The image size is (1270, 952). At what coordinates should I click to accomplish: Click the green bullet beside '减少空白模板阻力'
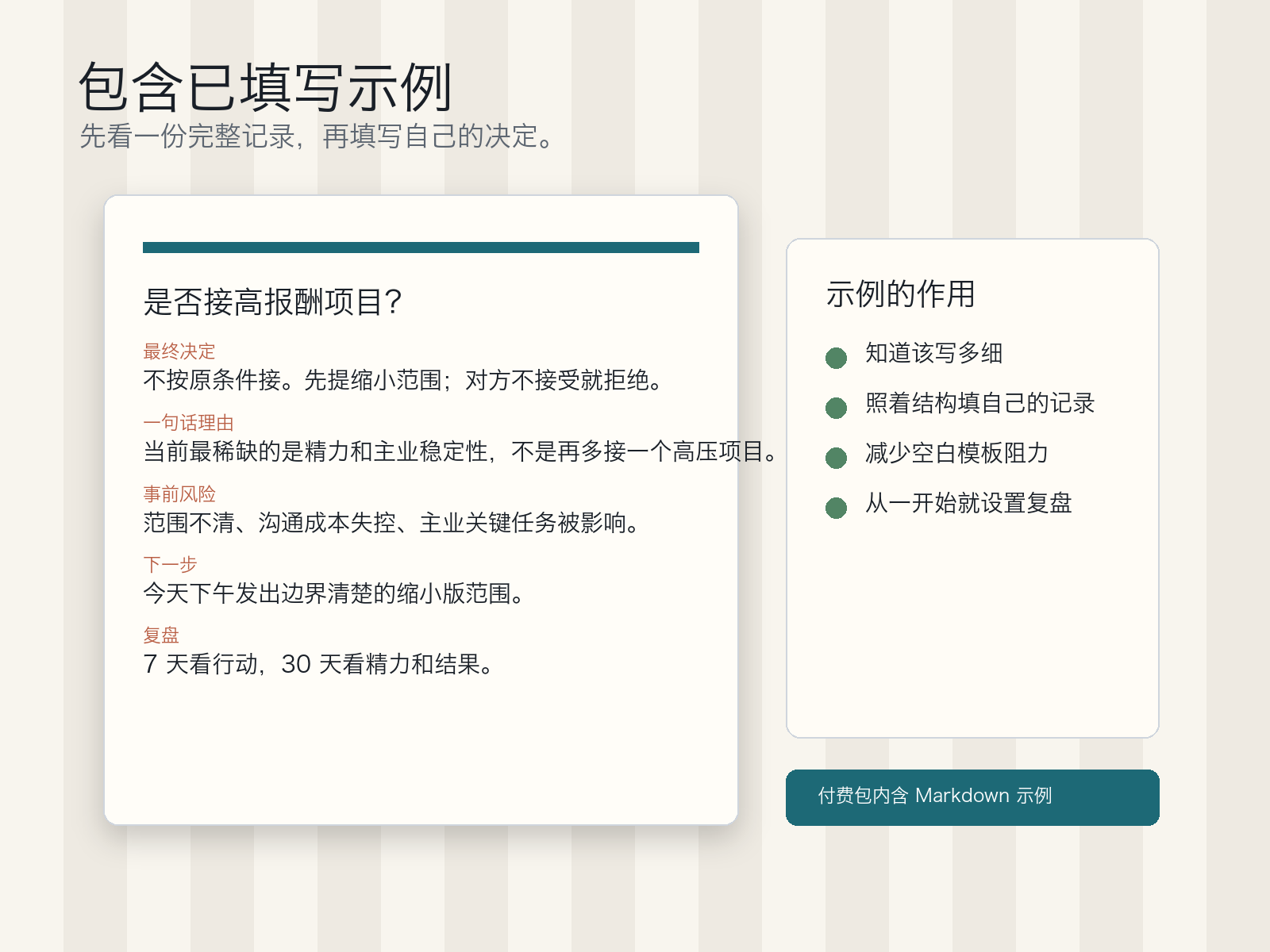point(836,458)
